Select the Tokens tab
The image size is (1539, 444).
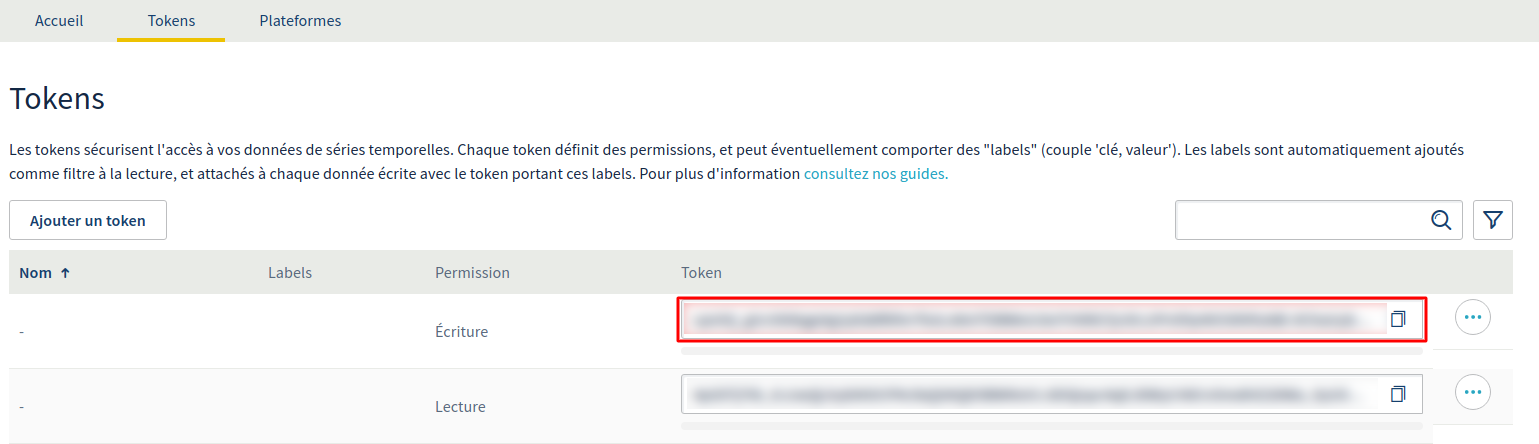pos(171,21)
